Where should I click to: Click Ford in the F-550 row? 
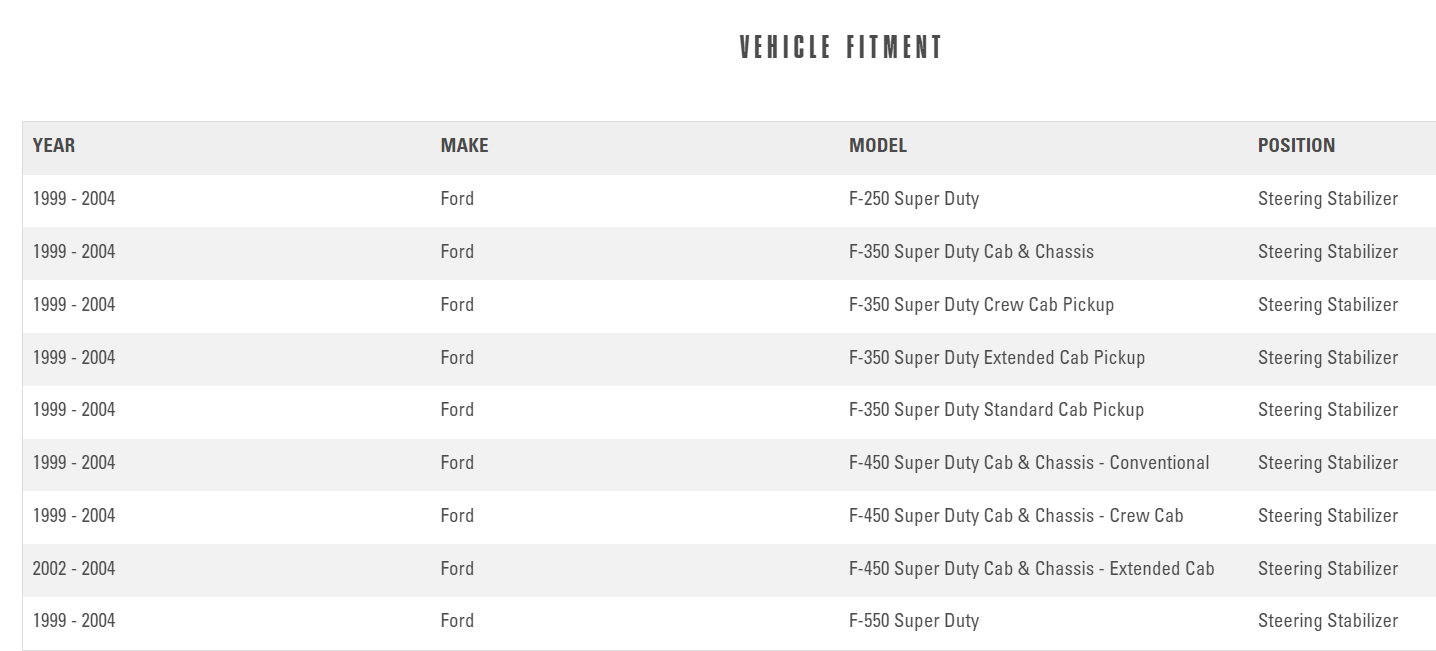click(457, 621)
